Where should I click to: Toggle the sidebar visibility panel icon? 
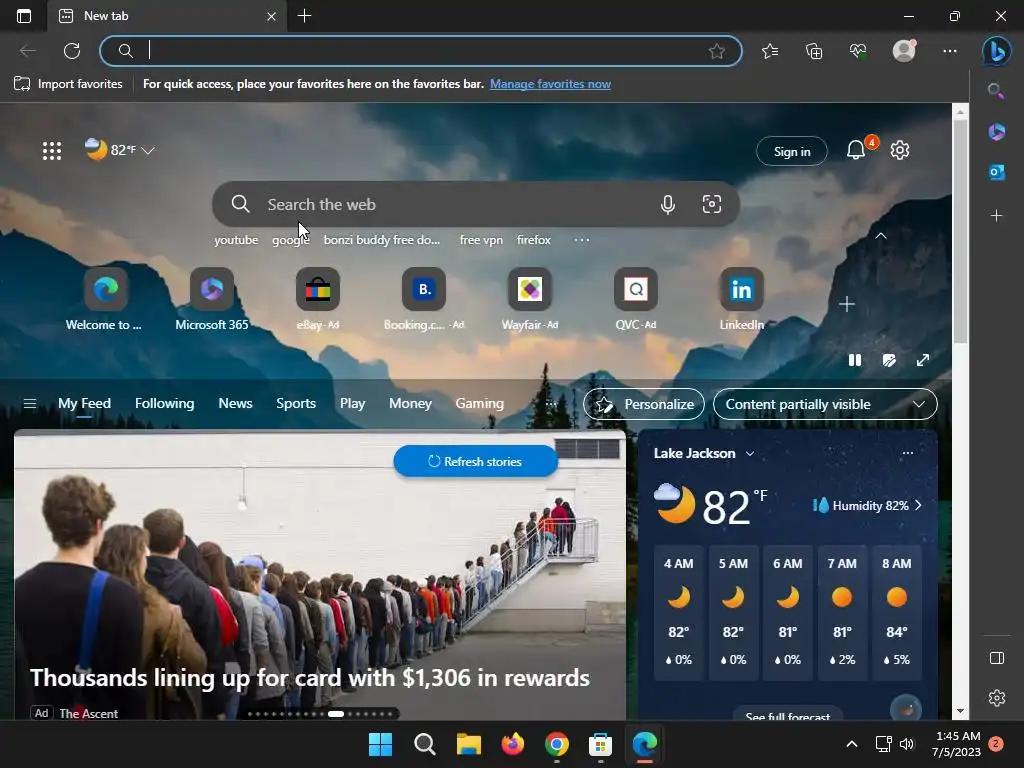click(997, 658)
